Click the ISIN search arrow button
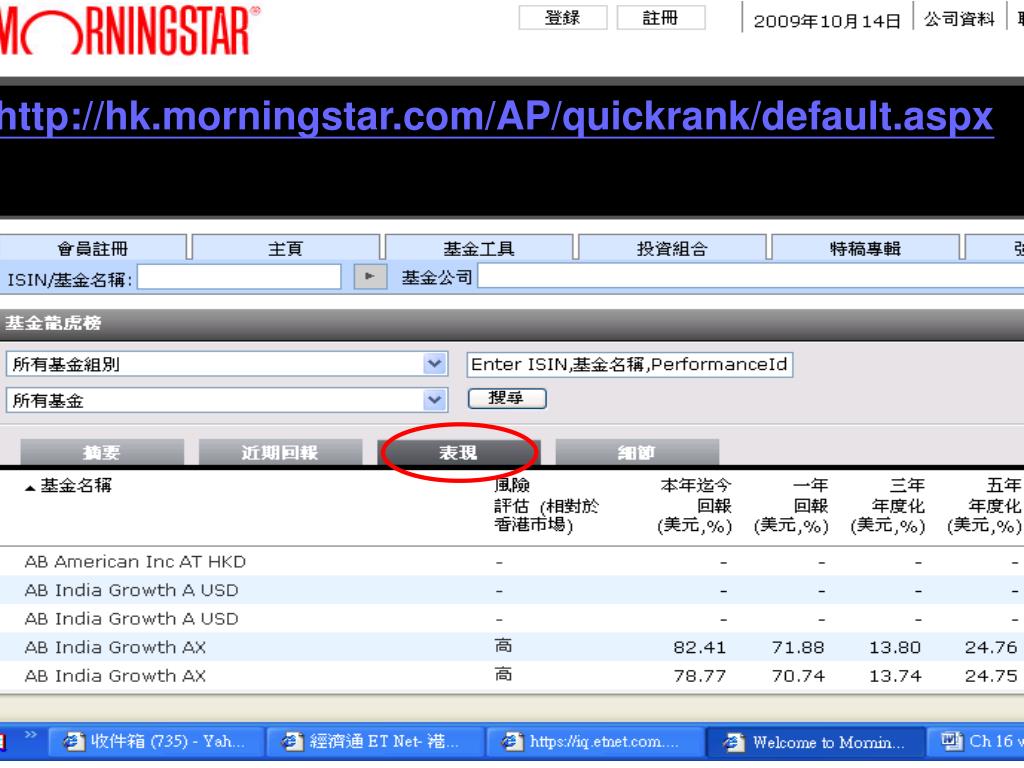The width and height of the screenshot is (1024, 768). coord(370,276)
